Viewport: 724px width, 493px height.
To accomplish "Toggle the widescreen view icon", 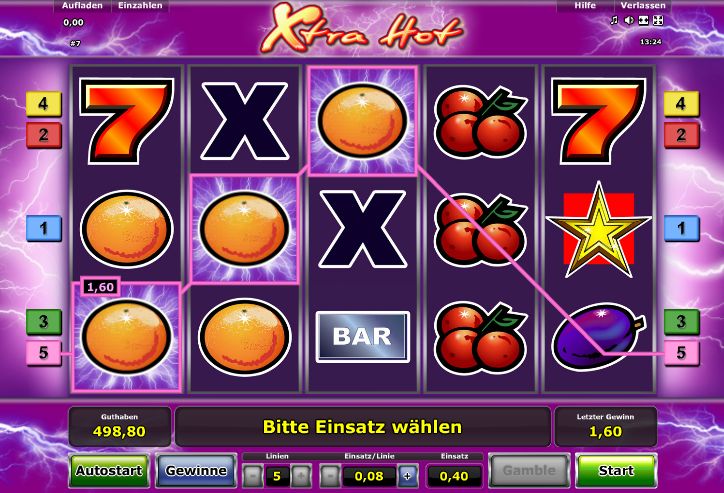I will pyautogui.click(x=643, y=20).
